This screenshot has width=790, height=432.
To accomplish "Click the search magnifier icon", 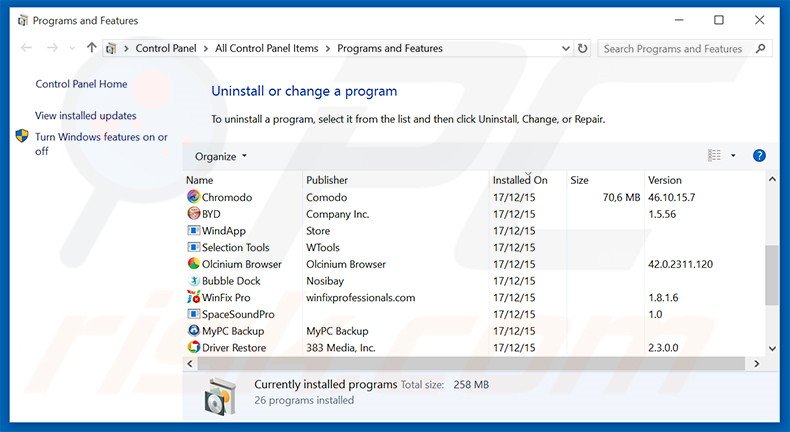I will pos(761,48).
